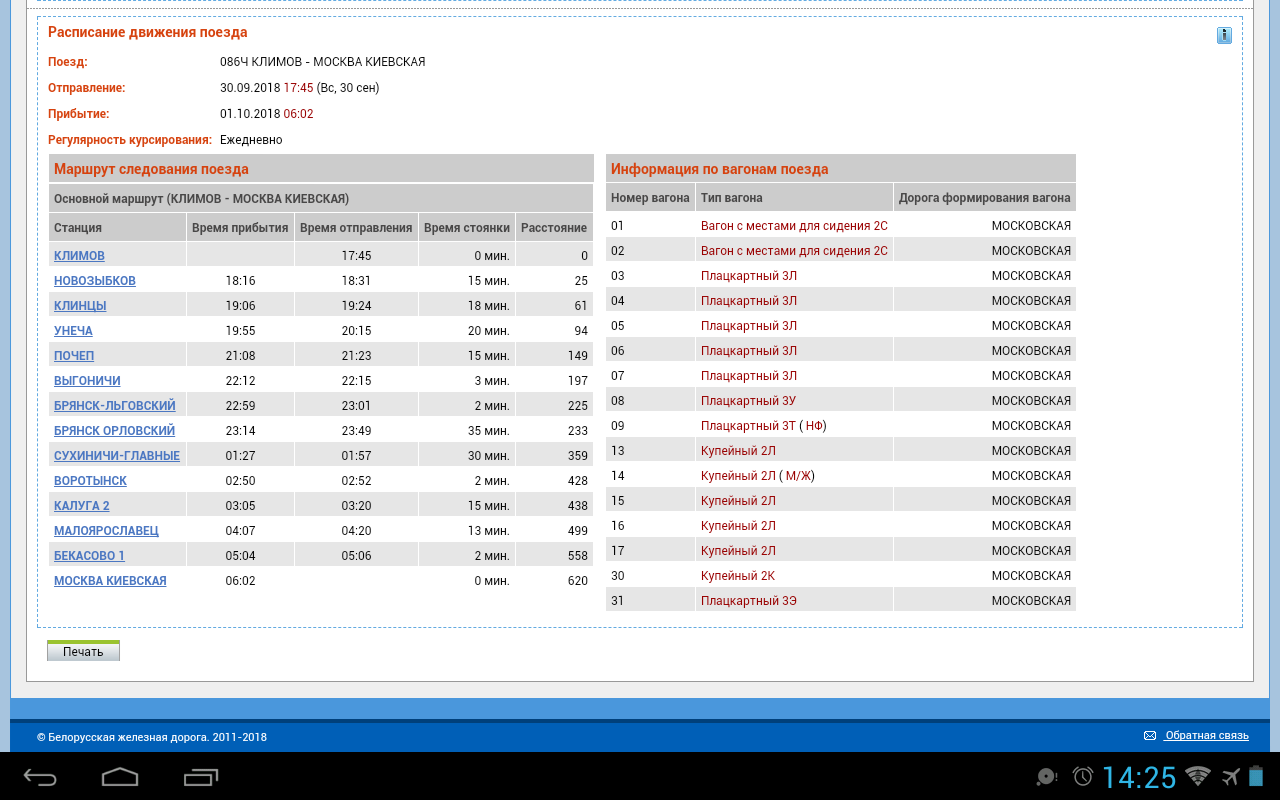Tap the Wi-Fi status icon

tap(1197, 776)
